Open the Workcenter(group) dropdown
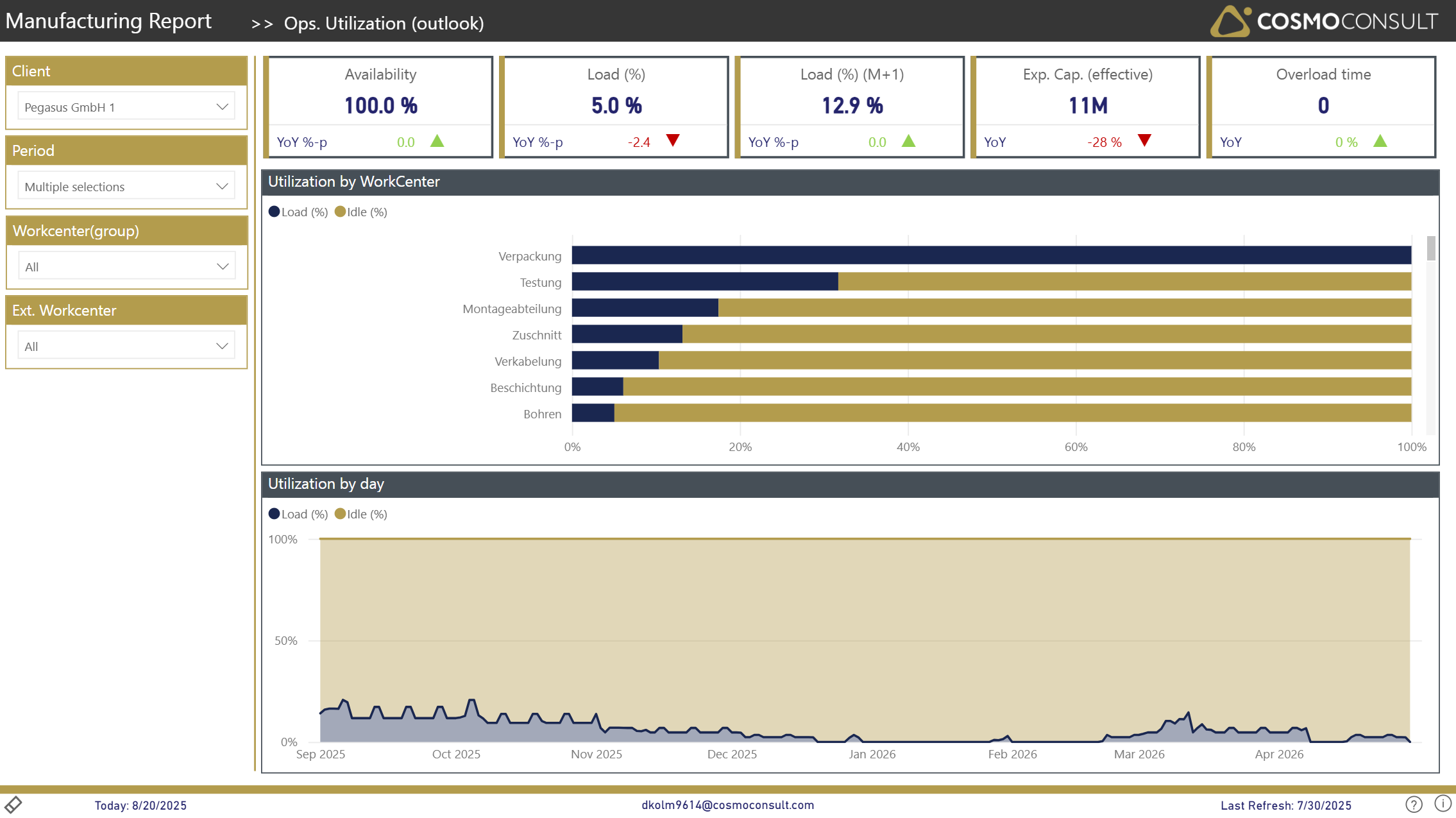This screenshot has width=1456, height=818. pos(126,266)
